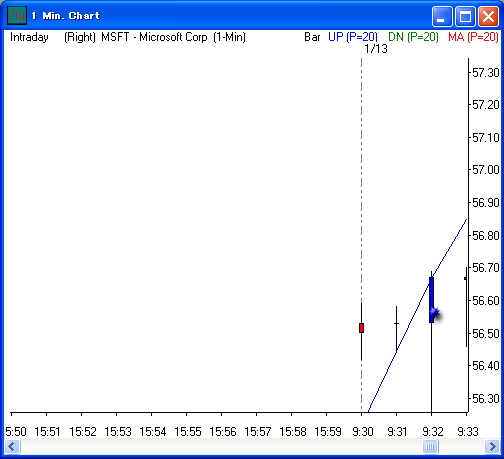Viewport: 504px width, 459px height.
Task: Click the scroll left arrow
Action: point(12,446)
